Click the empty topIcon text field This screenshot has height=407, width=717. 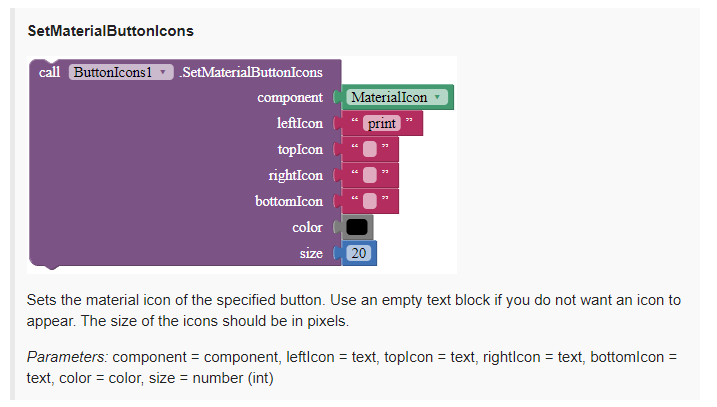[370, 150]
